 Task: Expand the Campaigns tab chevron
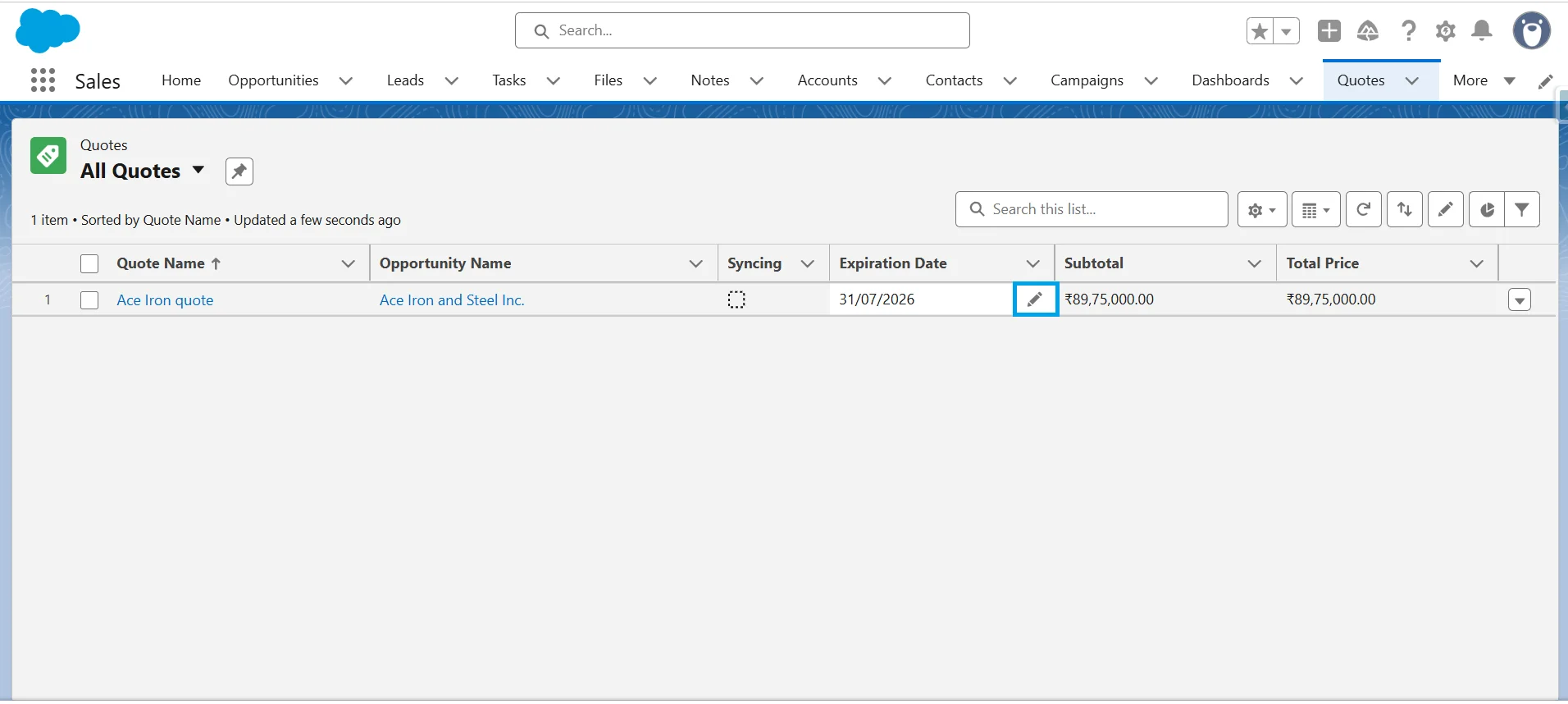coord(1151,80)
